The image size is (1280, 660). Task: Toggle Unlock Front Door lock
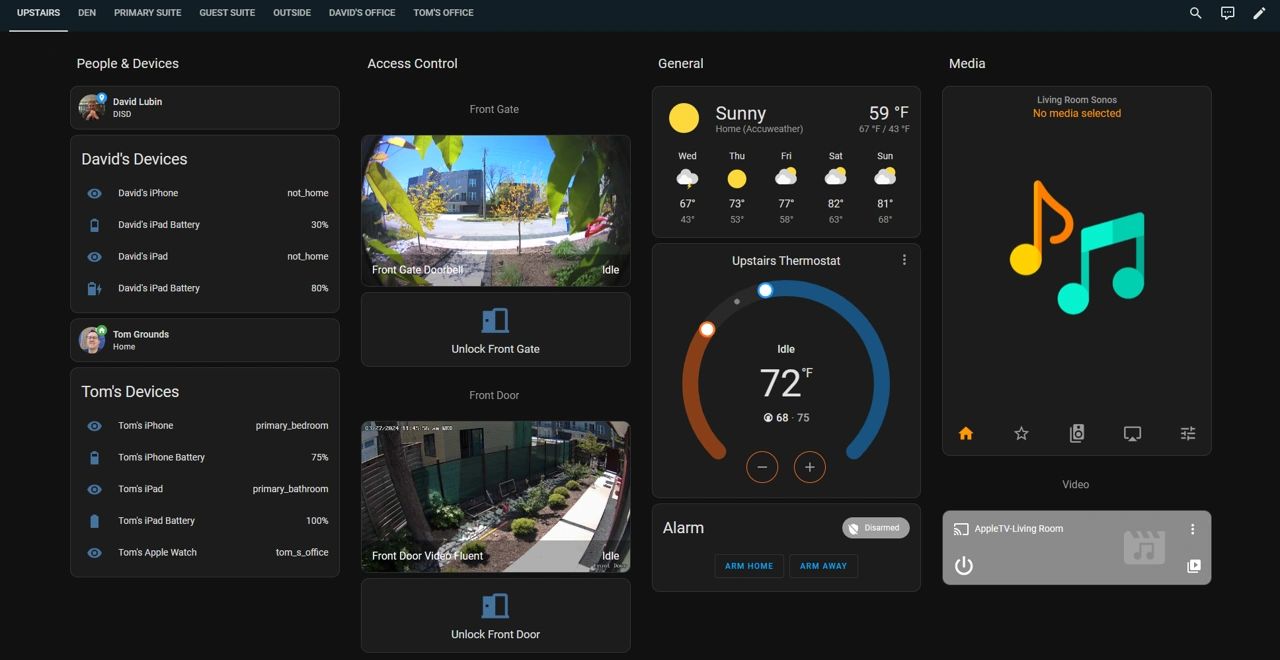click(x=495, y=616)
